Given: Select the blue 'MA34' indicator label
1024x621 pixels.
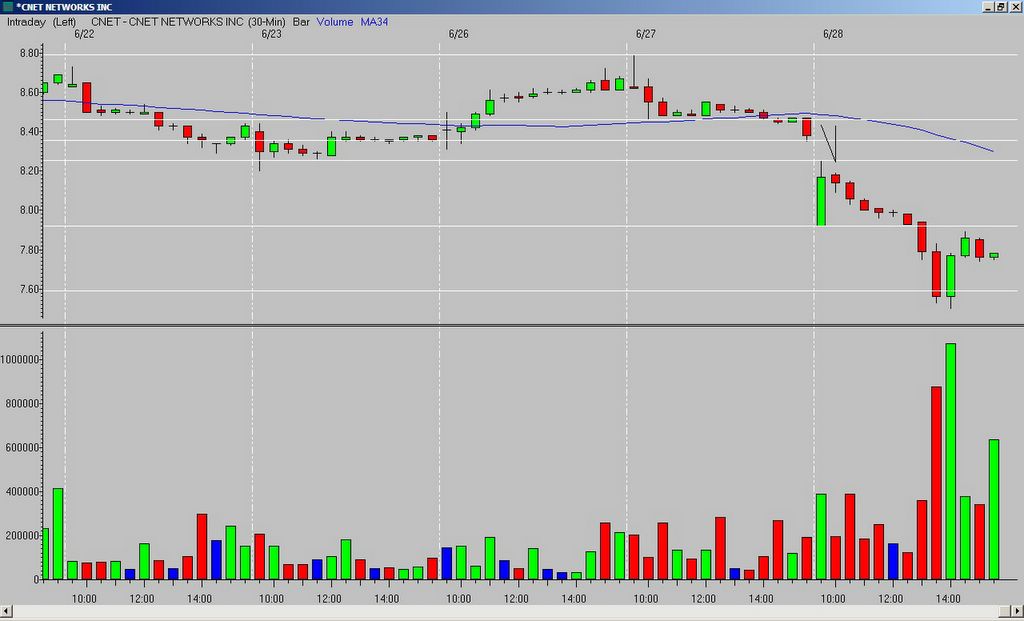Looking at the screenshot, I should coord(374,22).
